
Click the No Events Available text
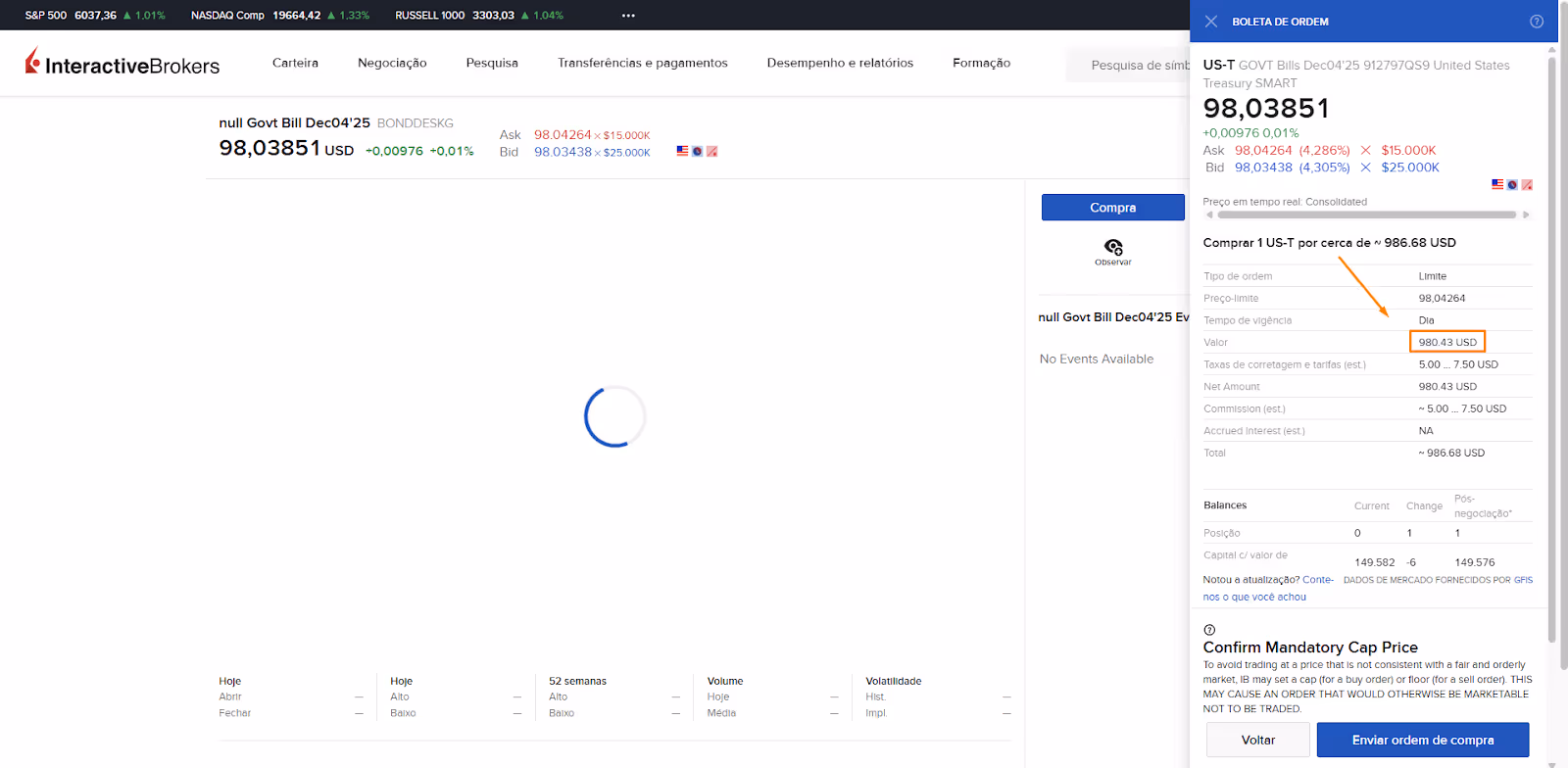coord(1097,359)
